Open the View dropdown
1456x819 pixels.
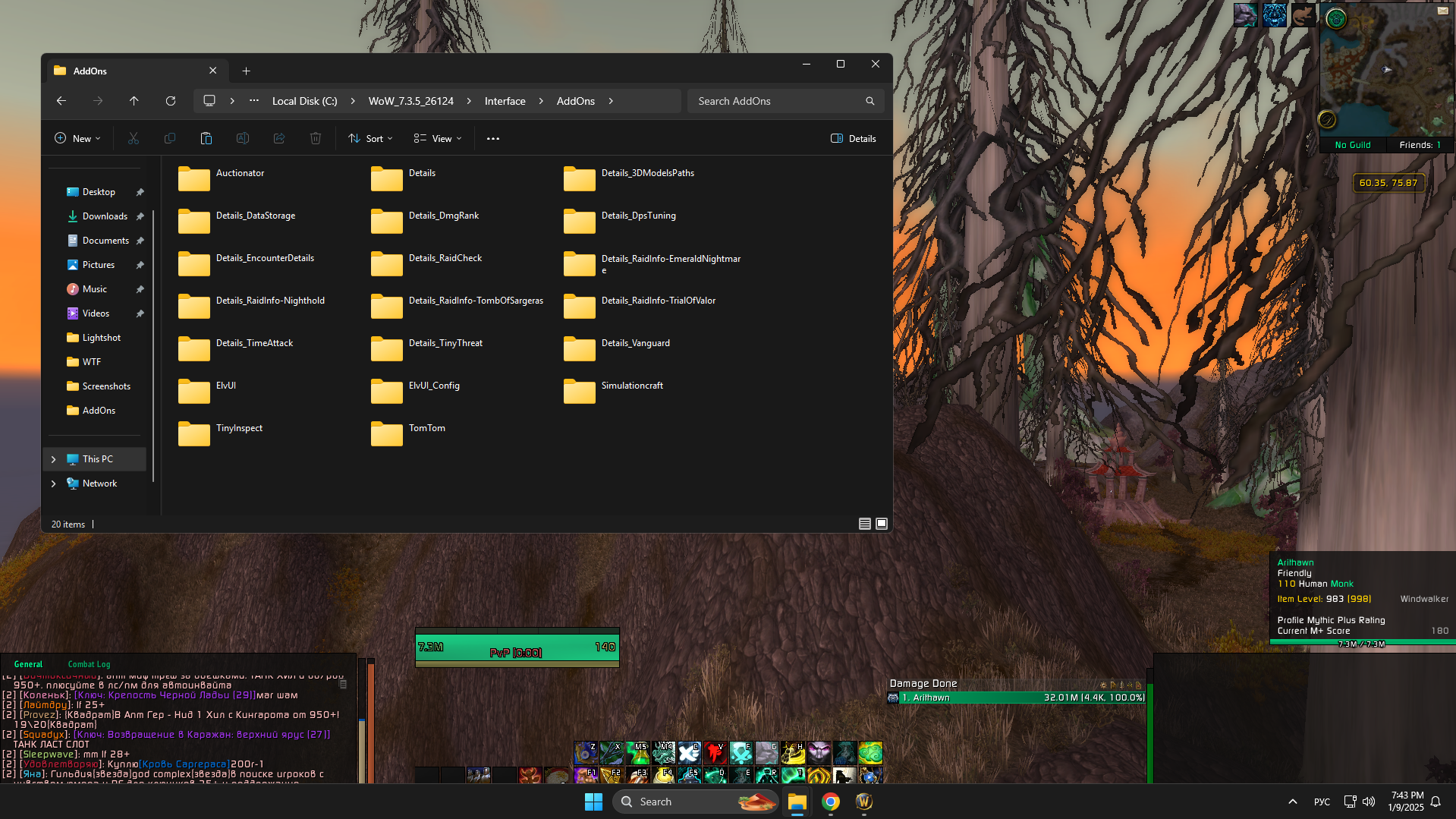(438, 138)
